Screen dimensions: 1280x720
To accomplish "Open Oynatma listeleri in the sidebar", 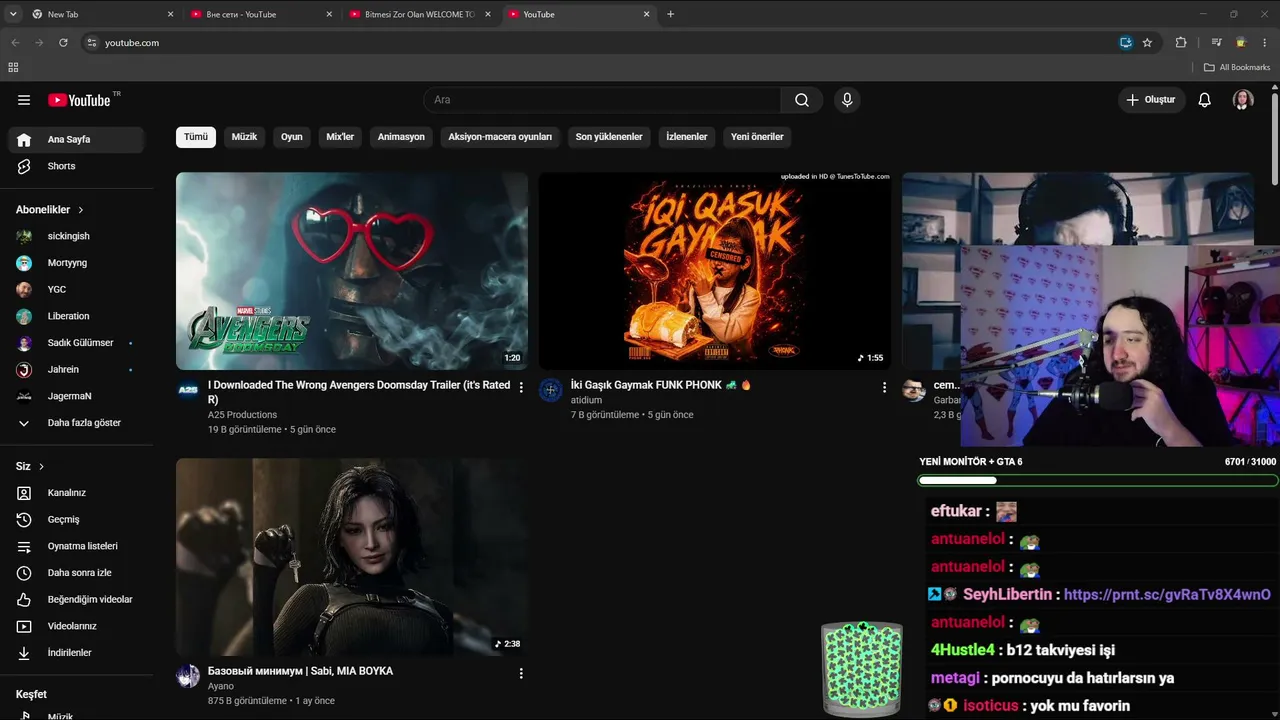I will [x=77, y=546].
